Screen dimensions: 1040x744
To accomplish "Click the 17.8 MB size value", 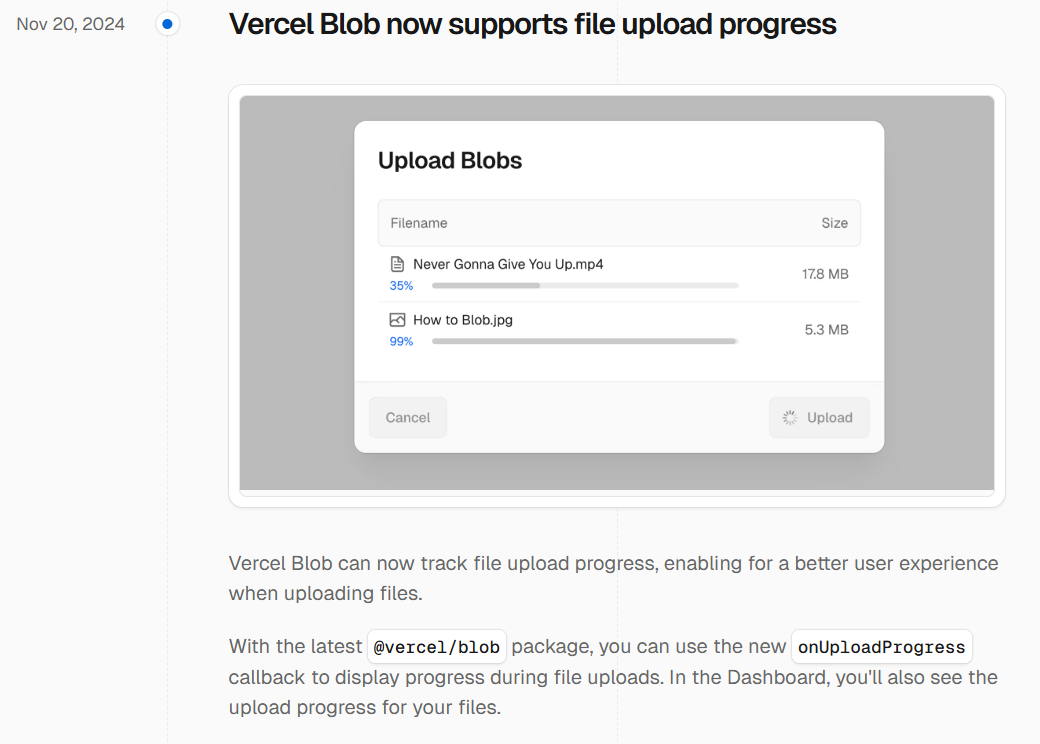I will (x=825, y=273).
